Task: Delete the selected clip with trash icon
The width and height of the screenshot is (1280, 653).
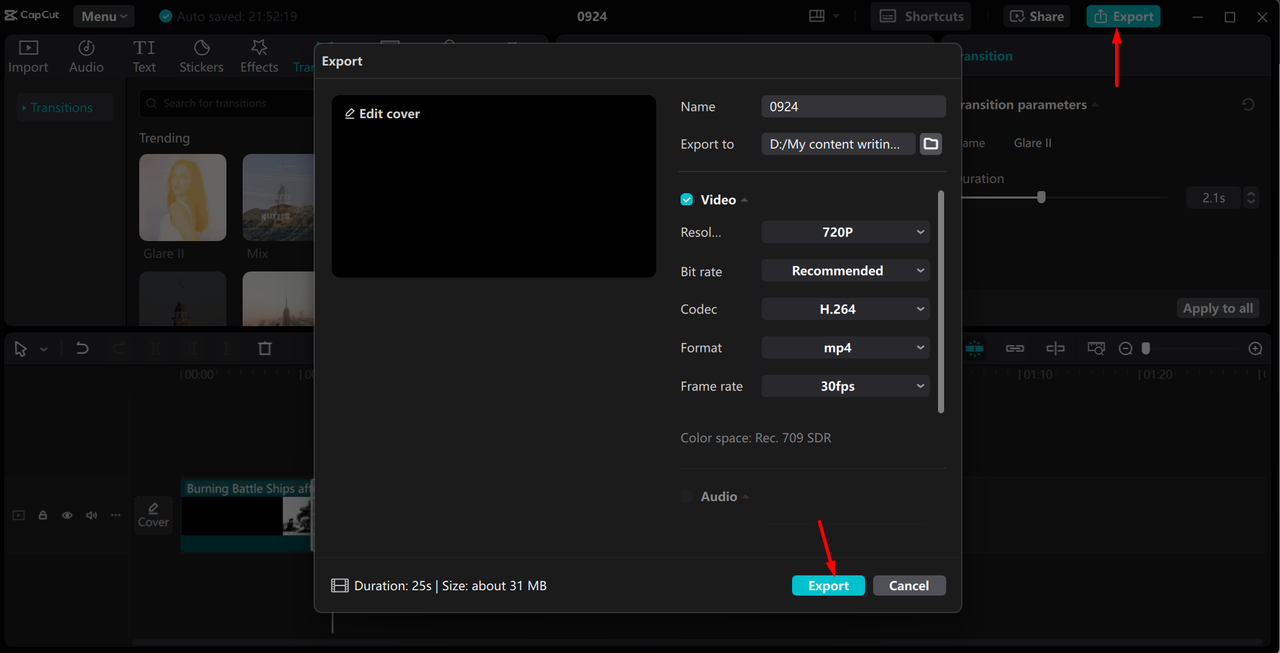Action: [265, 349]
